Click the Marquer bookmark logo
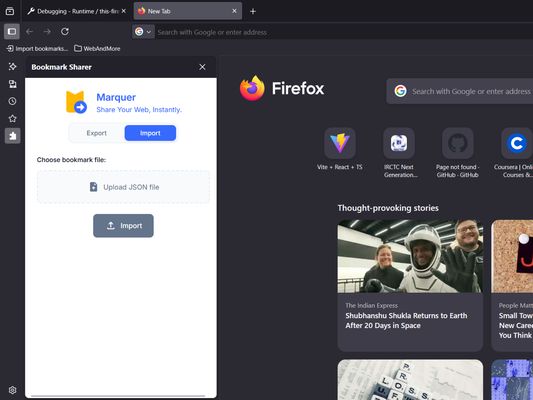Screen dimensions: 533x400 [76, 102]
